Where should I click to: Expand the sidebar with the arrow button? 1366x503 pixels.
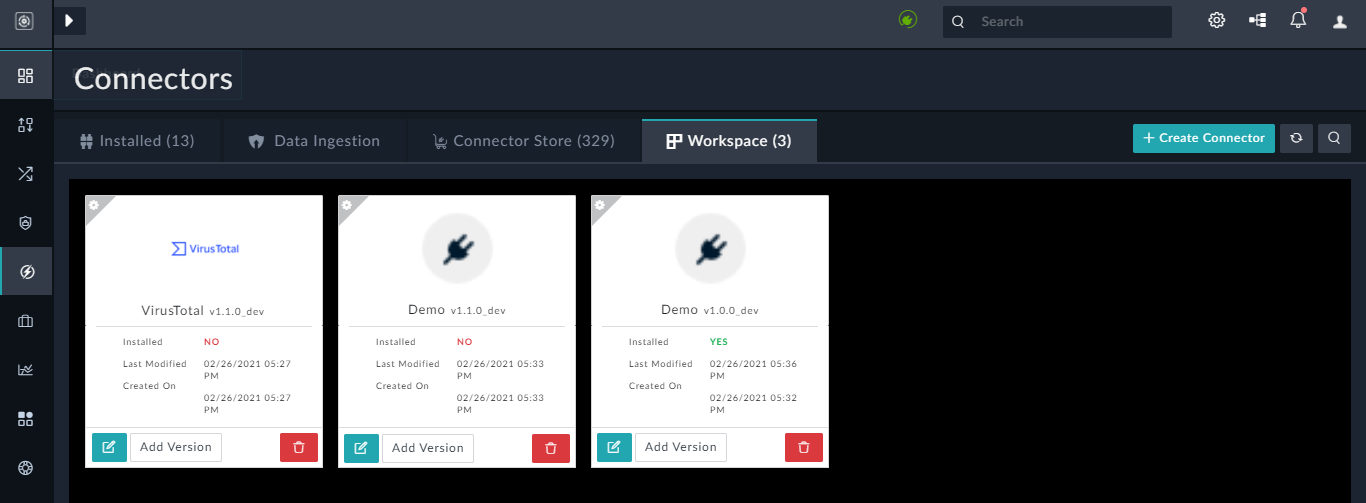coord(69,20)
